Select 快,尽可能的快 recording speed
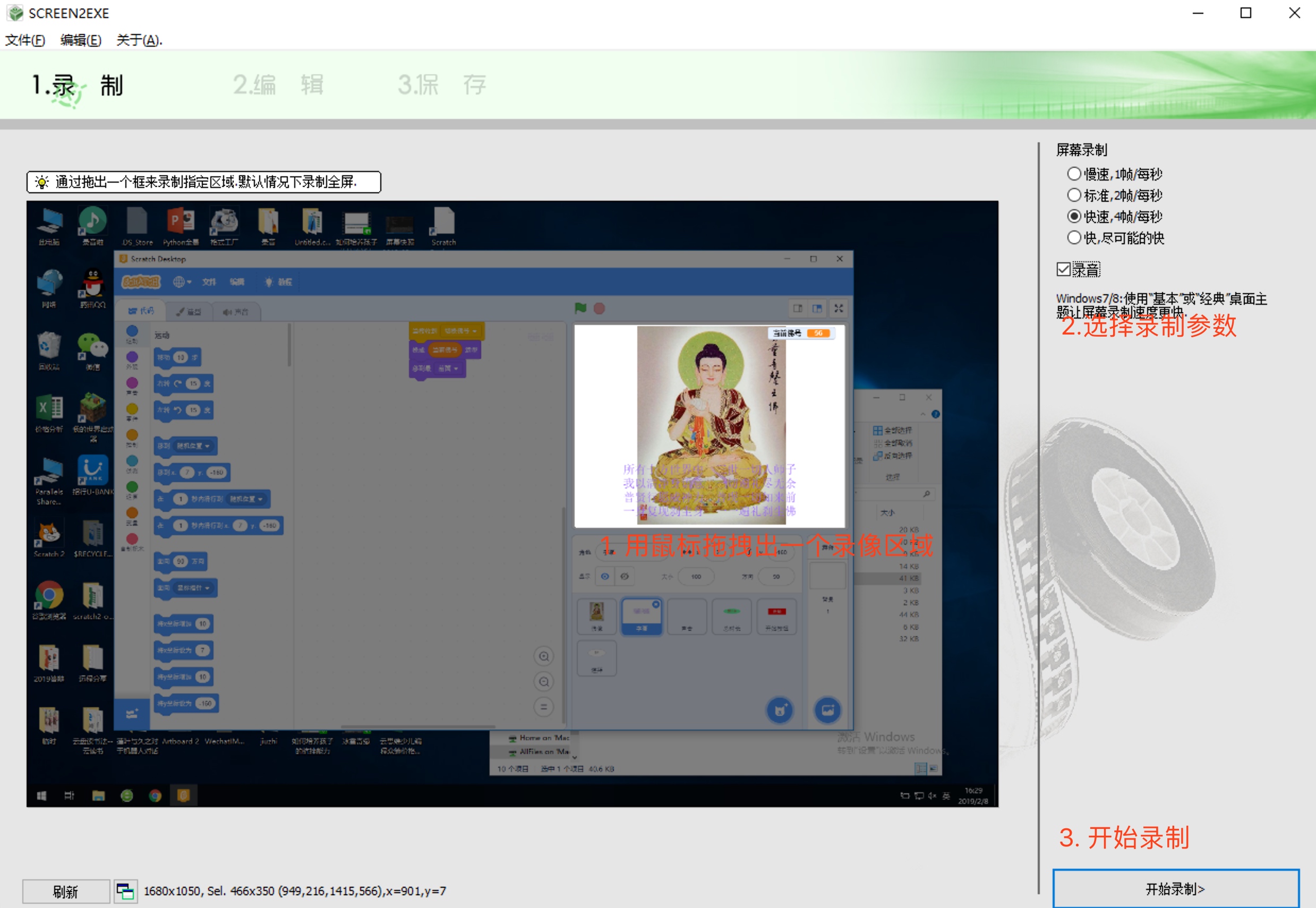 pyautogui.click(x=1116, y=237)
